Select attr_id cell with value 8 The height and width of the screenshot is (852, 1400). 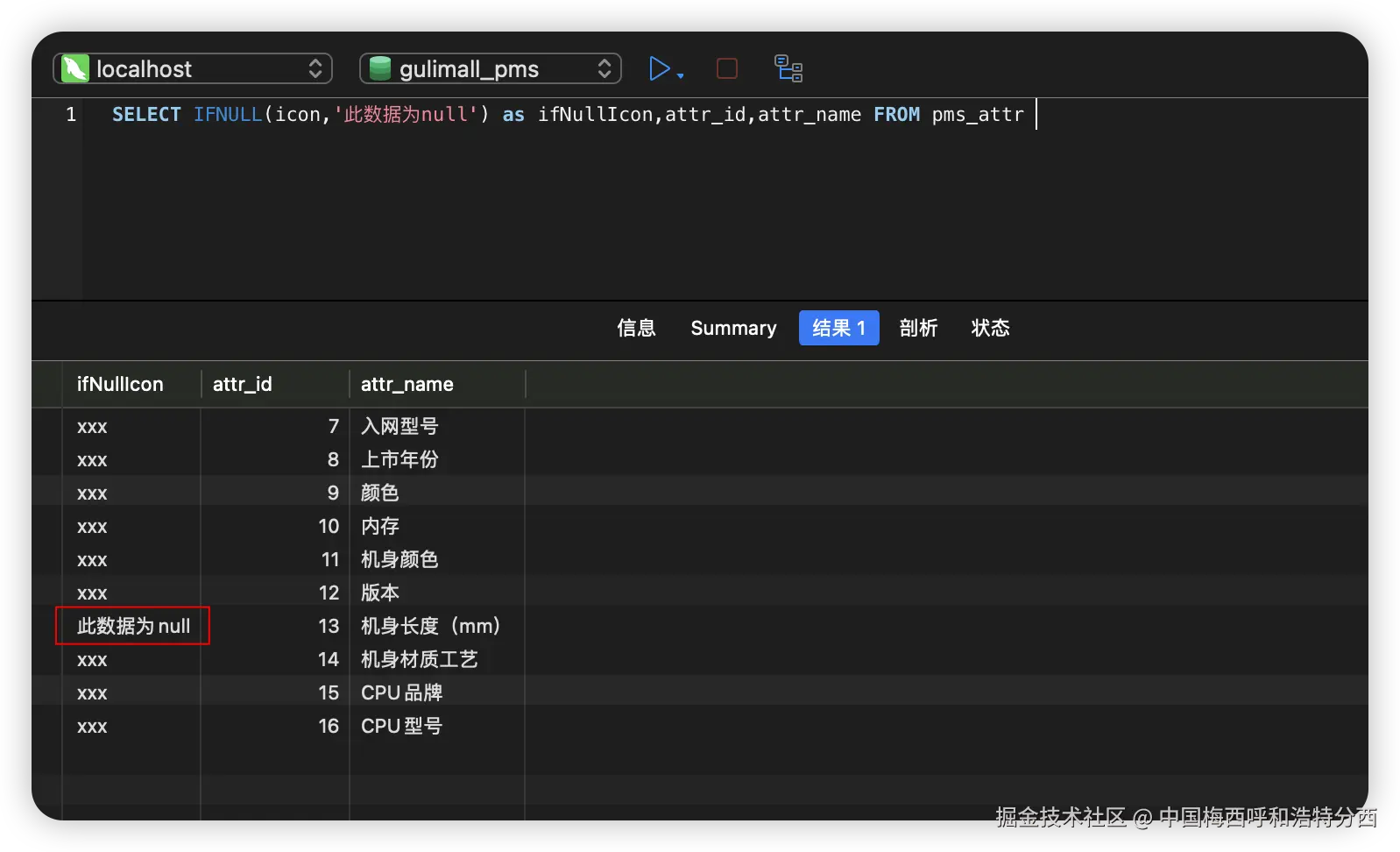(275, 459)
